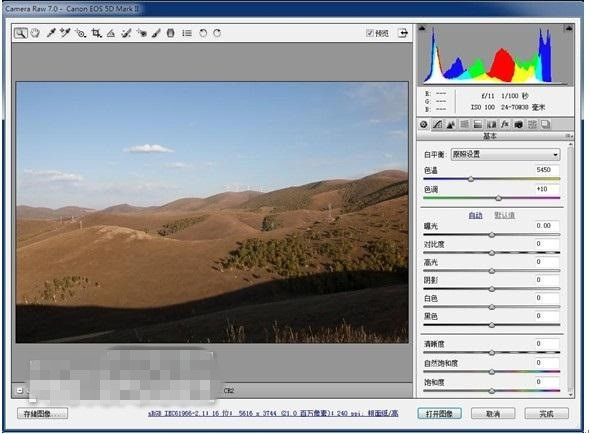Viewport: 590px width, 434px height.
Task: Open the Effects (fx) panel tab
Action: click(505, 125)
